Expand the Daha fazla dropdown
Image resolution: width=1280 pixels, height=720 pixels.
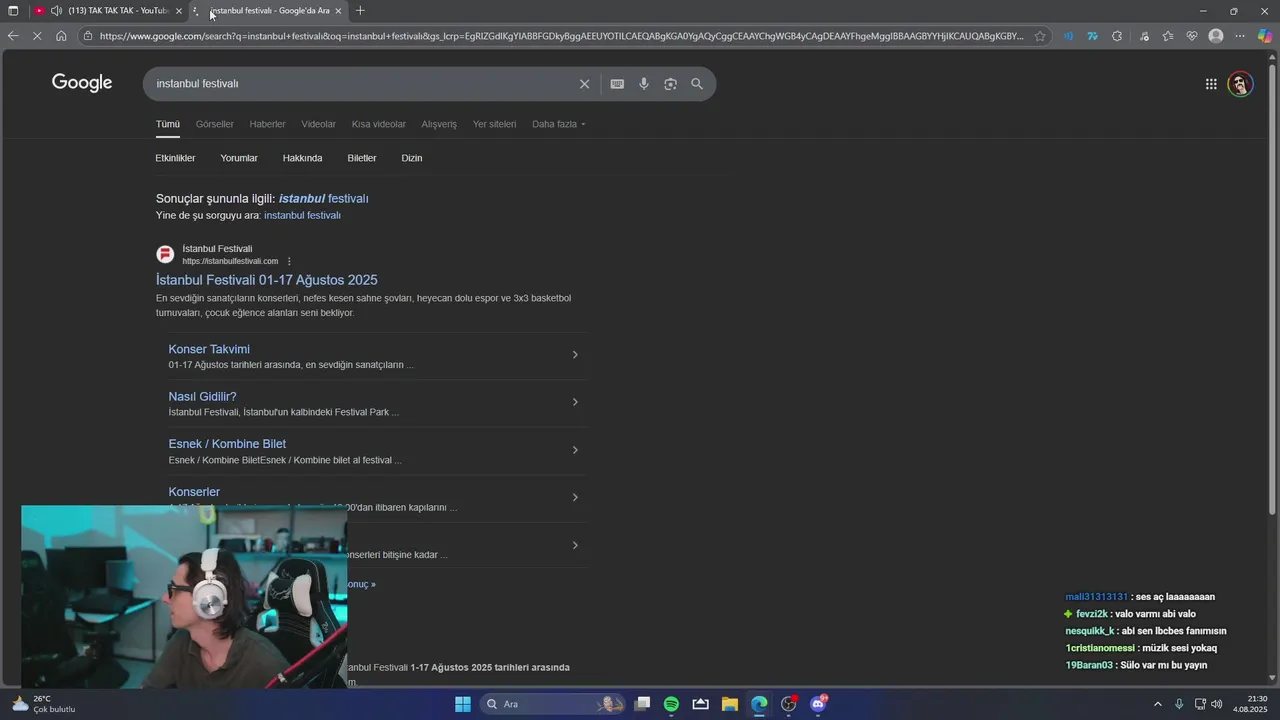click(559, 124)
